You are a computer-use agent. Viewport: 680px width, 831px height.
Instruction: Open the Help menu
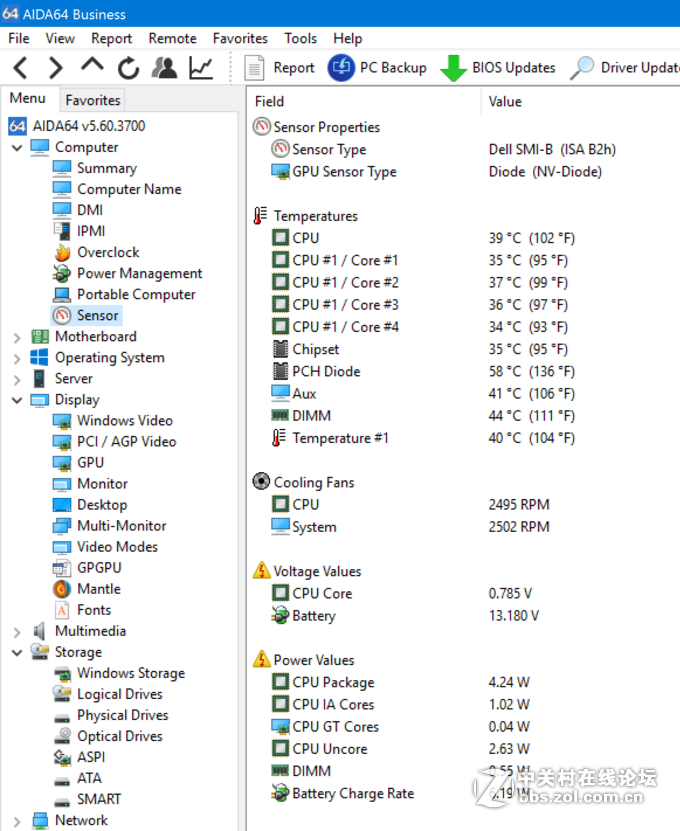click(x=348, y=38)
